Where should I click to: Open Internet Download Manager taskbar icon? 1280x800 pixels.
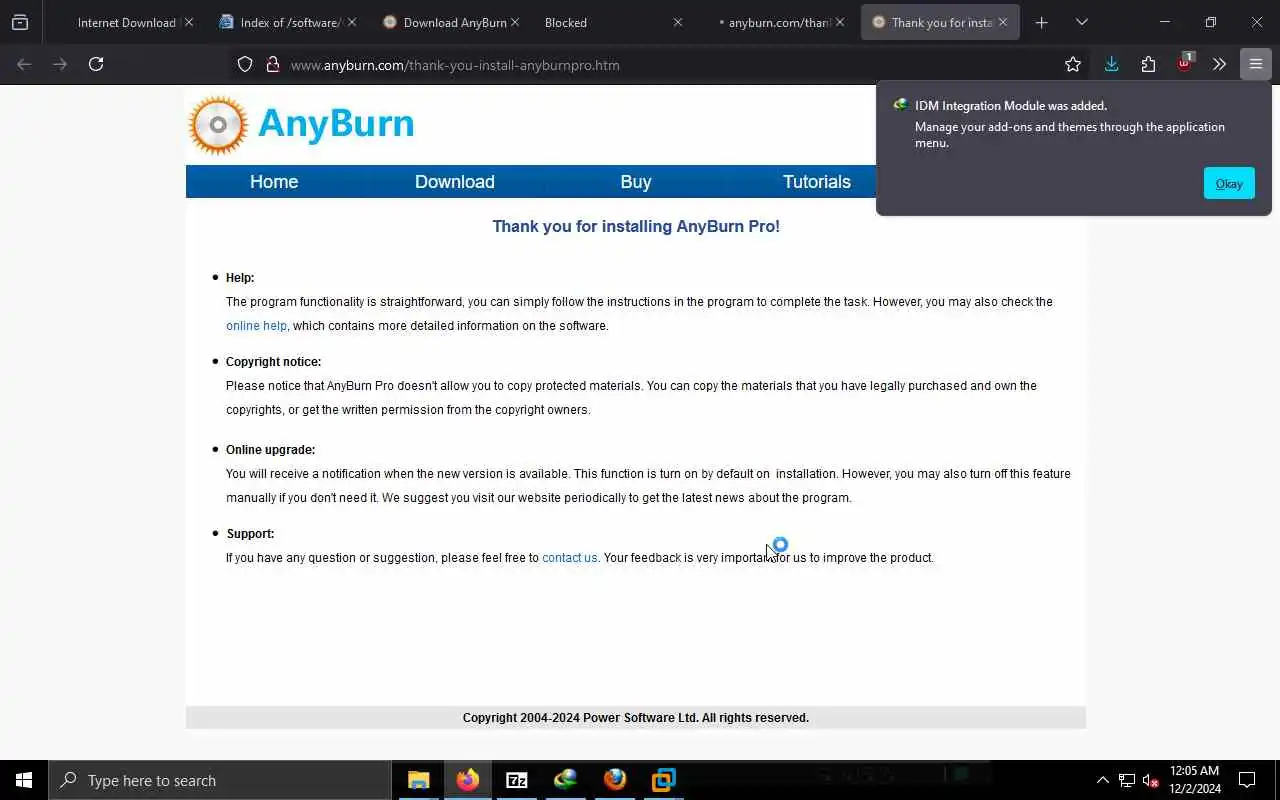566,780
